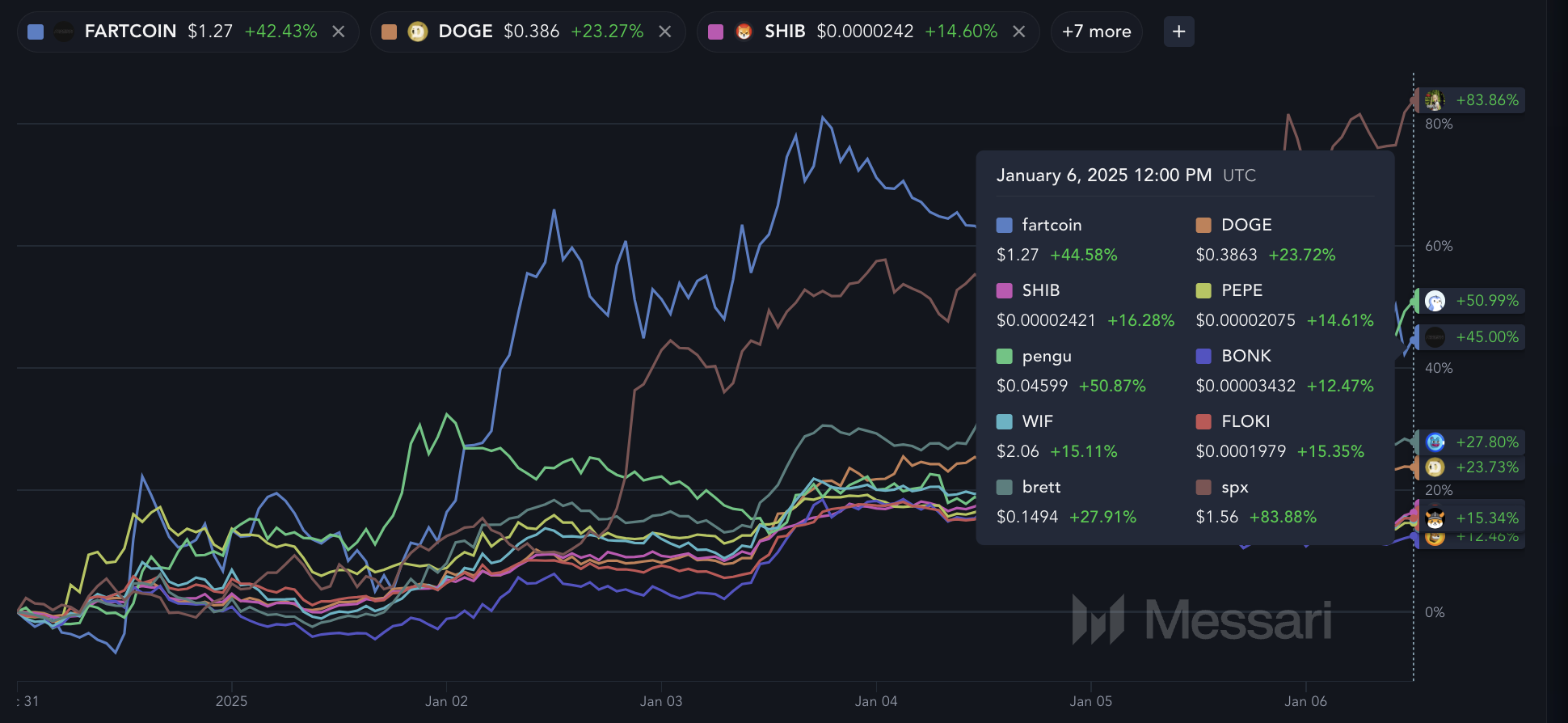Click the SHIB $0.0000242 price in top chip
The image size is (1568, 723).
[x=866, y=32]
